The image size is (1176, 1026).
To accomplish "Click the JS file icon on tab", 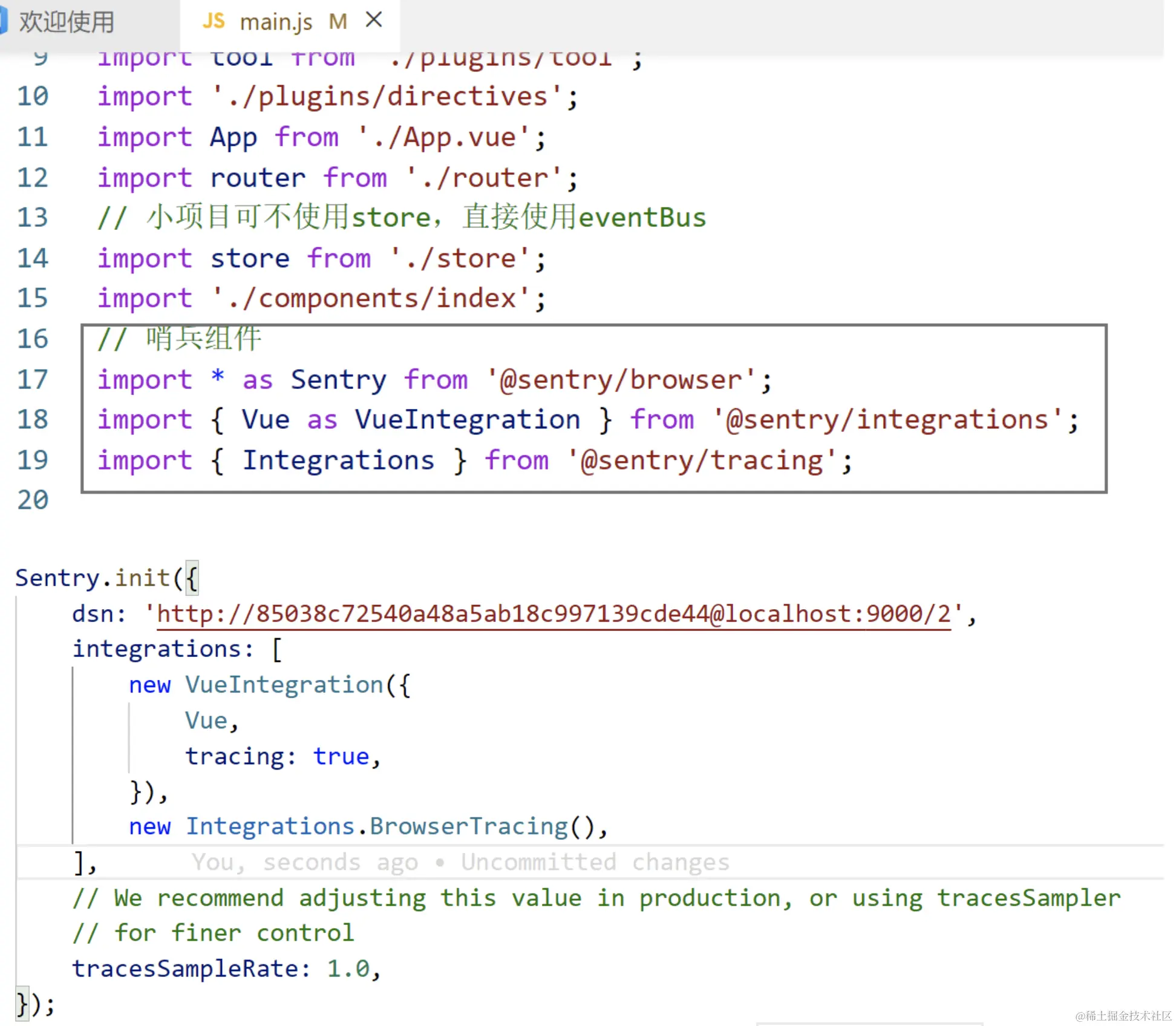I will point(214,22).
